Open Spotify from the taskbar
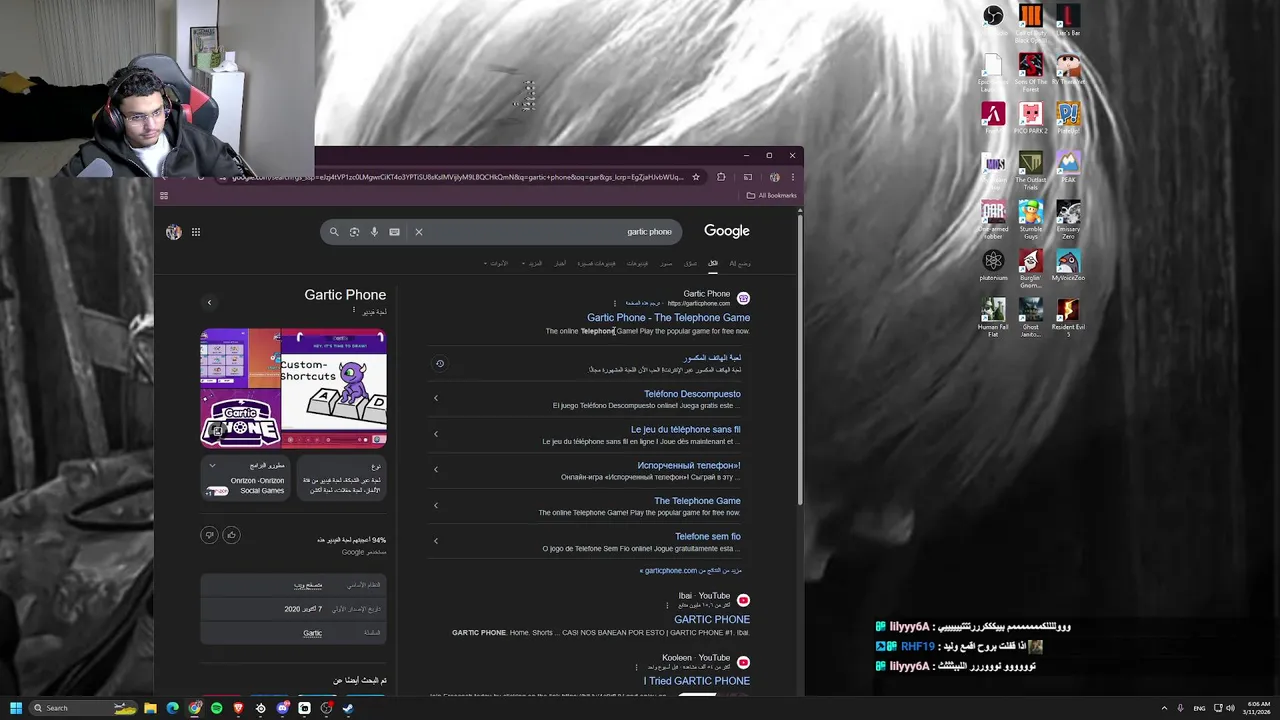The width and height of the screenshot is (1280, 720). point(216,708)
